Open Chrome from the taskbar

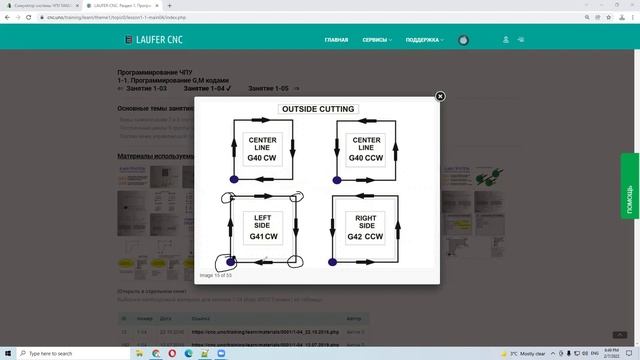156,353
